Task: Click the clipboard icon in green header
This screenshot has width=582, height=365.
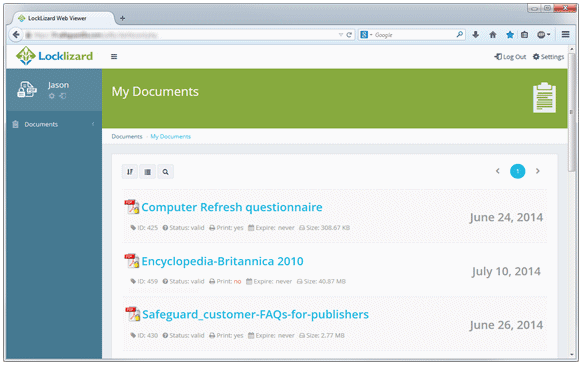Action: tap(545, 98)
